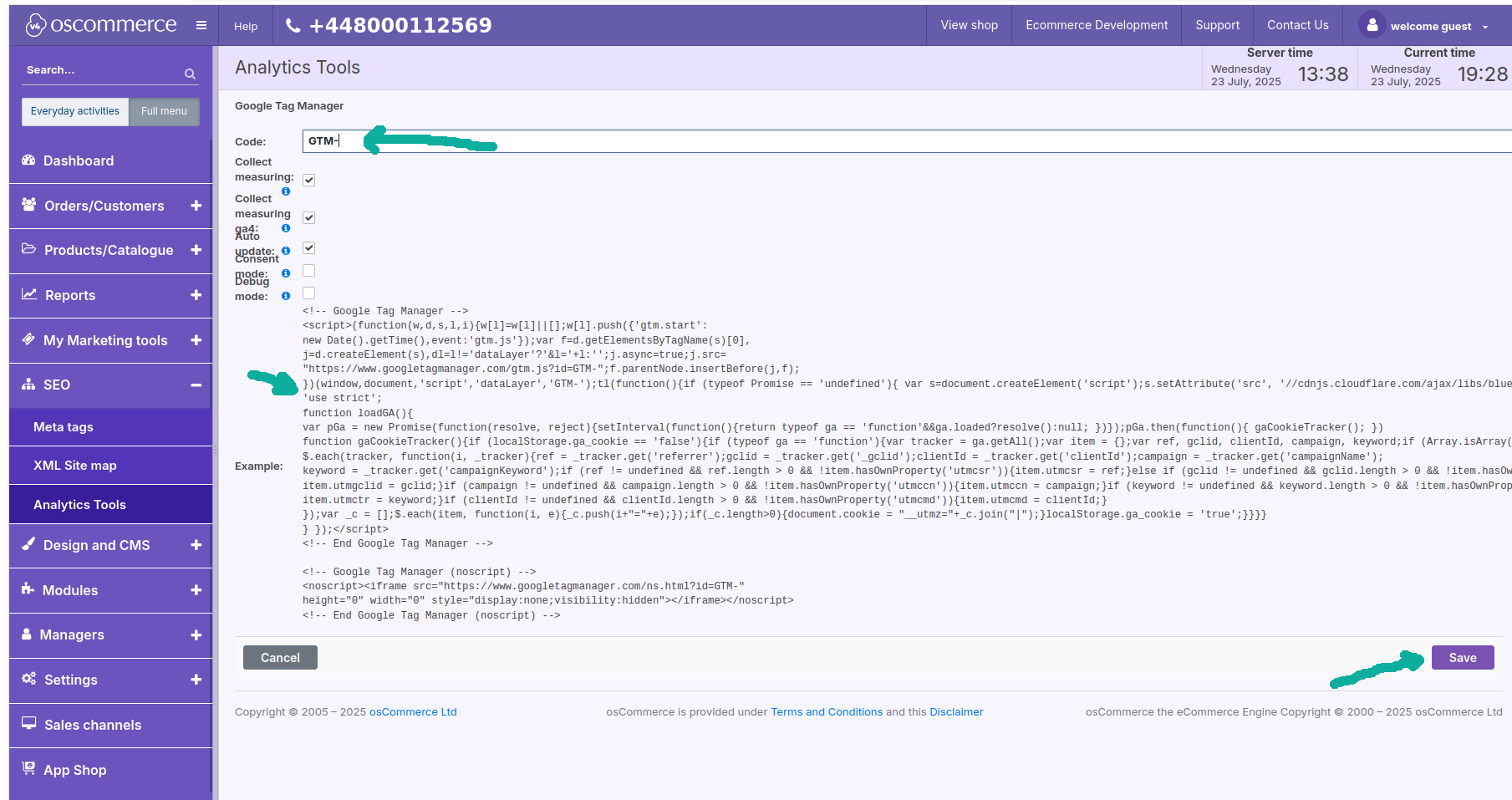Click the Settings gears icon
The width and height of the screenshot is (1512, 800).
point(29,679)
